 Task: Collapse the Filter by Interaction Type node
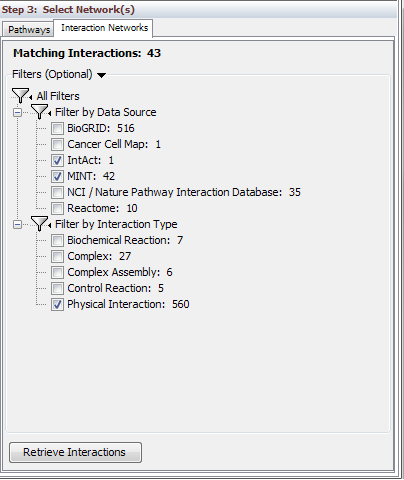tap(17, 224)
